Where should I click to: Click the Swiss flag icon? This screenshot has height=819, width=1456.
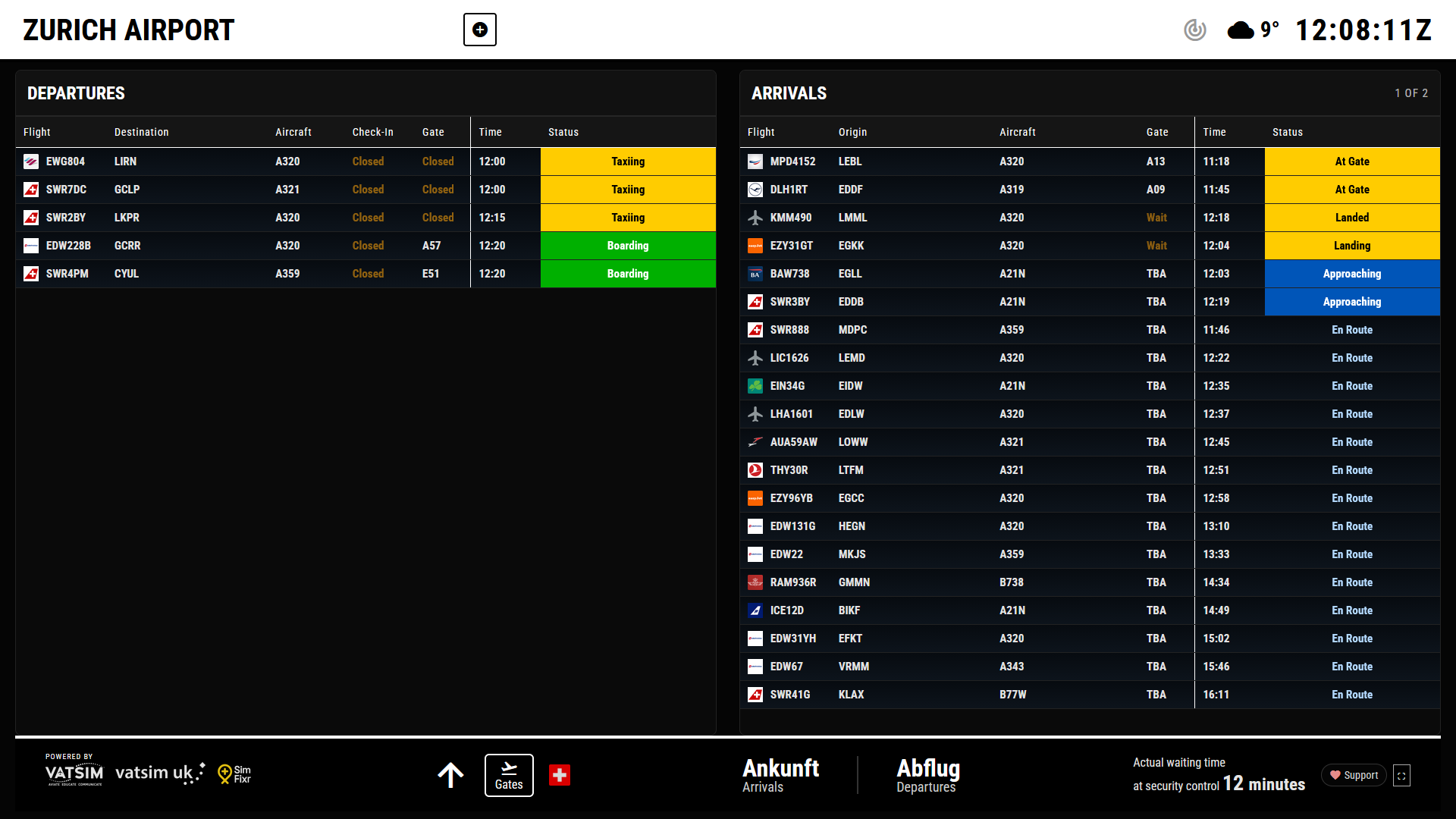point(560,775)
